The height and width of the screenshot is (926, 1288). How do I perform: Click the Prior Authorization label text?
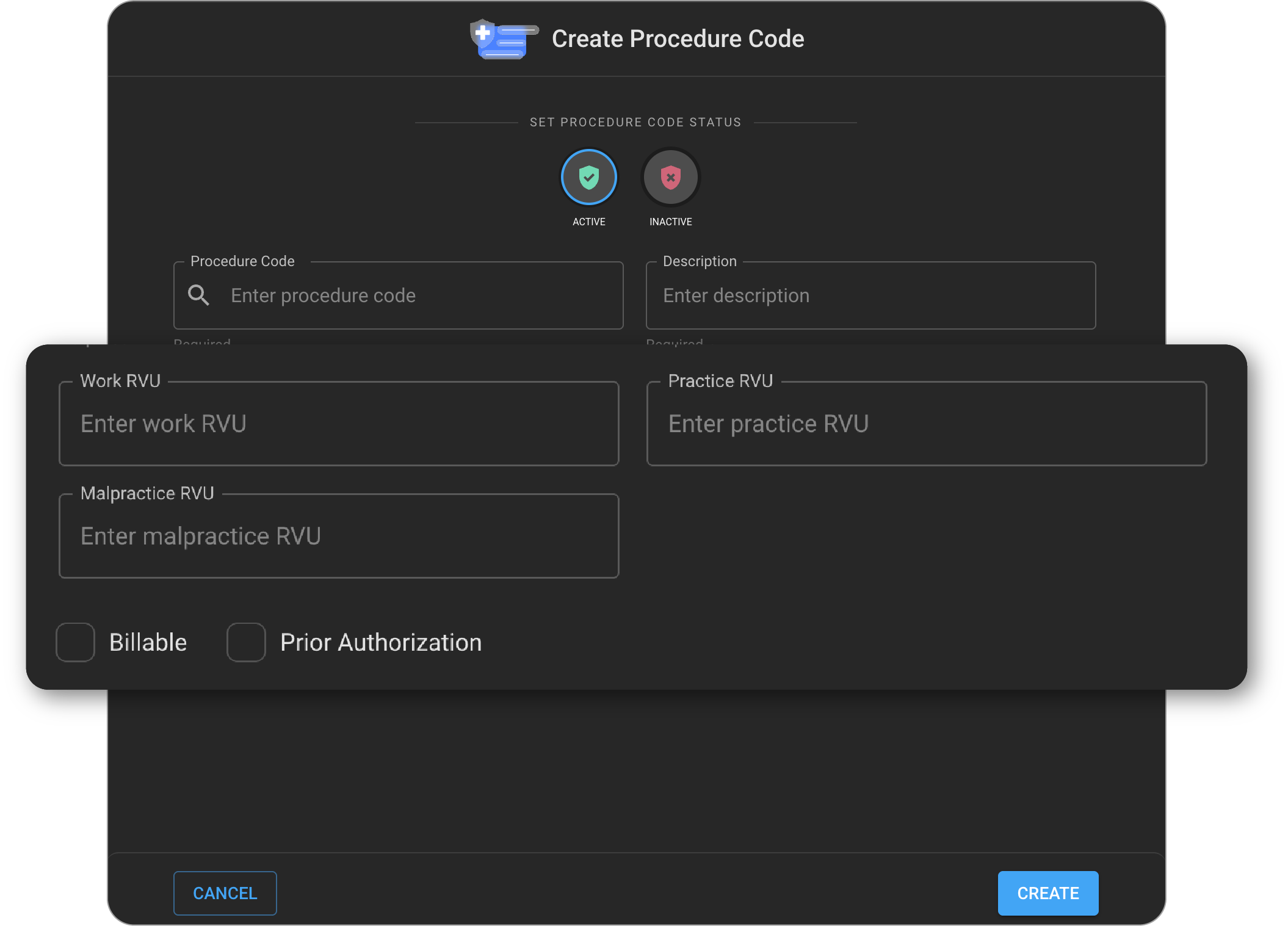point(380,642)
